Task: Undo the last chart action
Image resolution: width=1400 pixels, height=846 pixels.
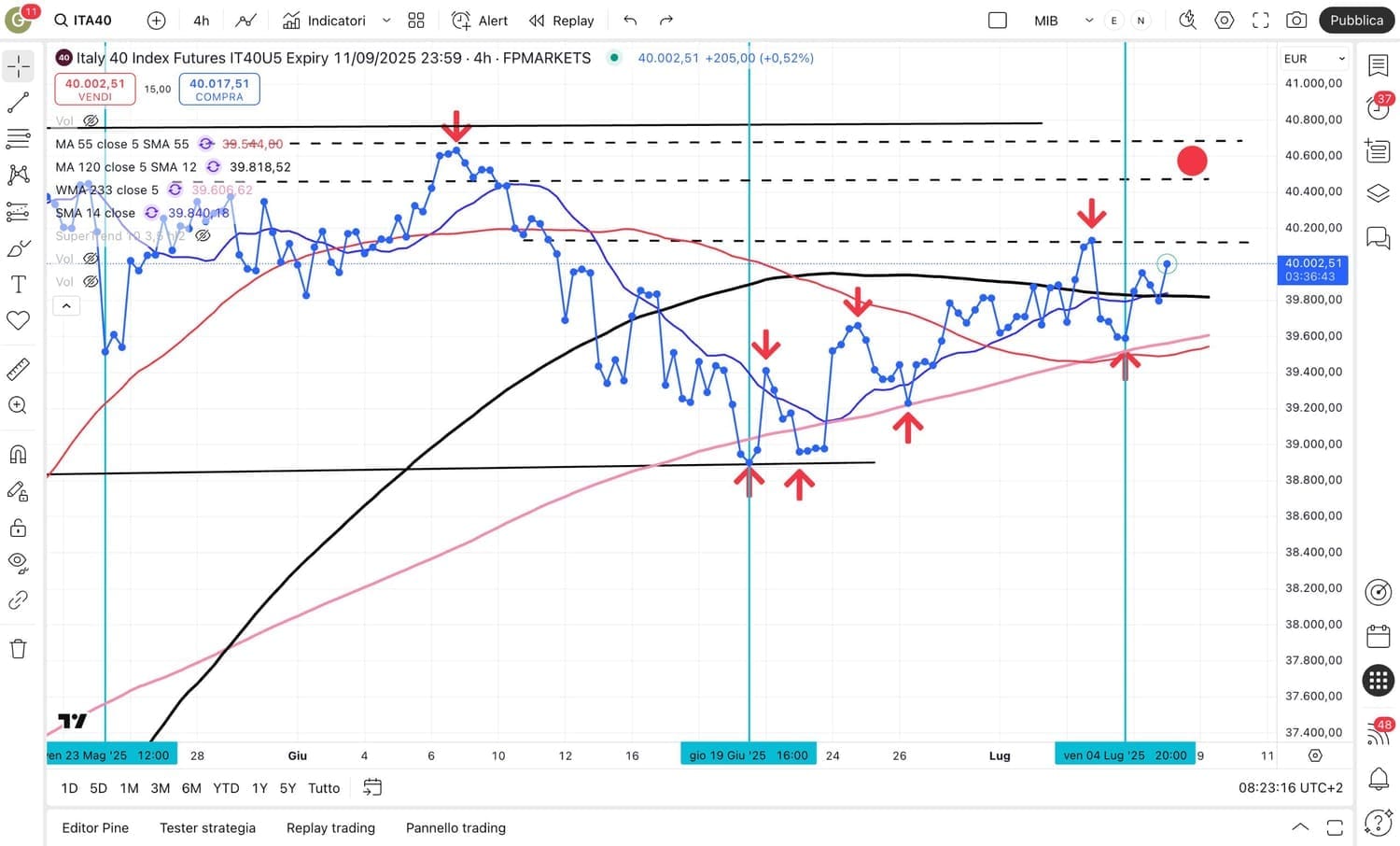Action: pyautogui.click(x=630, y=21)
